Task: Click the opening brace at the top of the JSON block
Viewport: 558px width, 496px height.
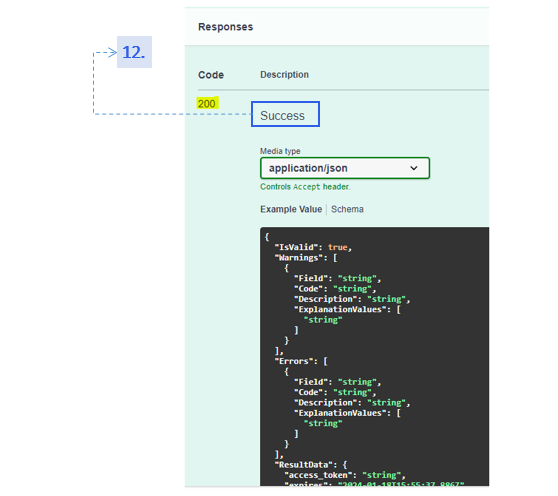Action: [x=267, y=237]
